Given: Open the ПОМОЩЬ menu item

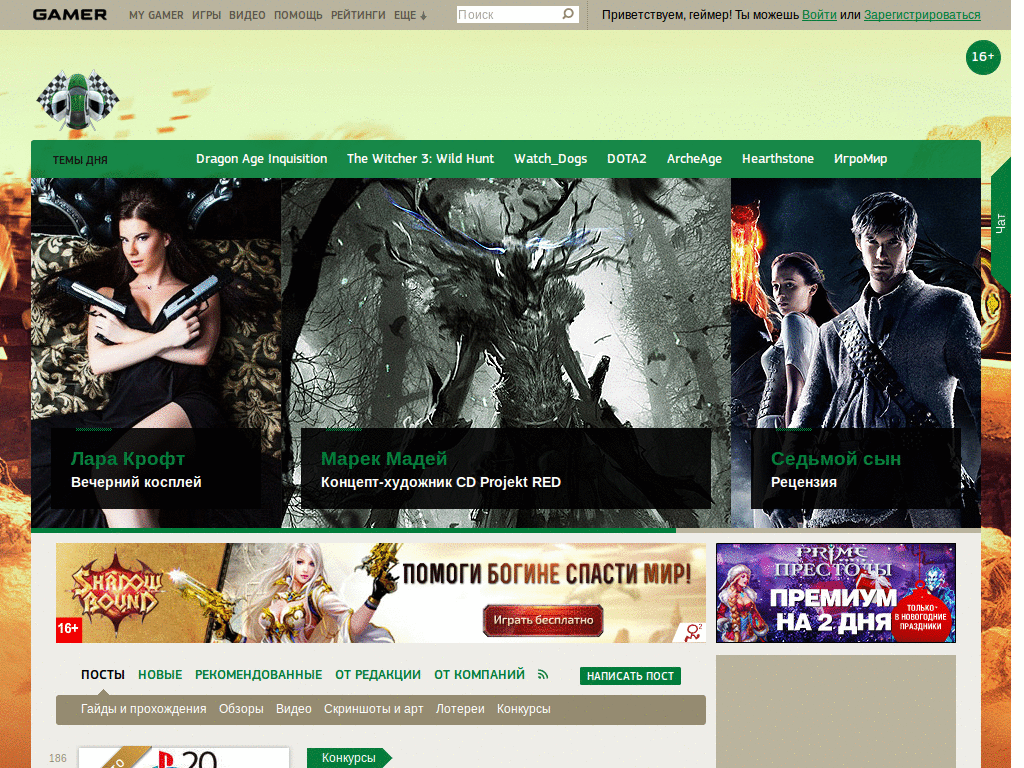Looking at the screenshot, I should [298, 15].
